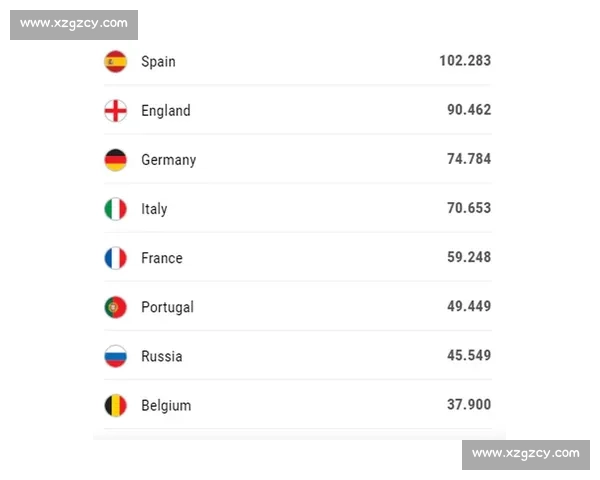Select the Germany flag icon
The width and height of the screenshot is (600, 480).
[116, 159]
